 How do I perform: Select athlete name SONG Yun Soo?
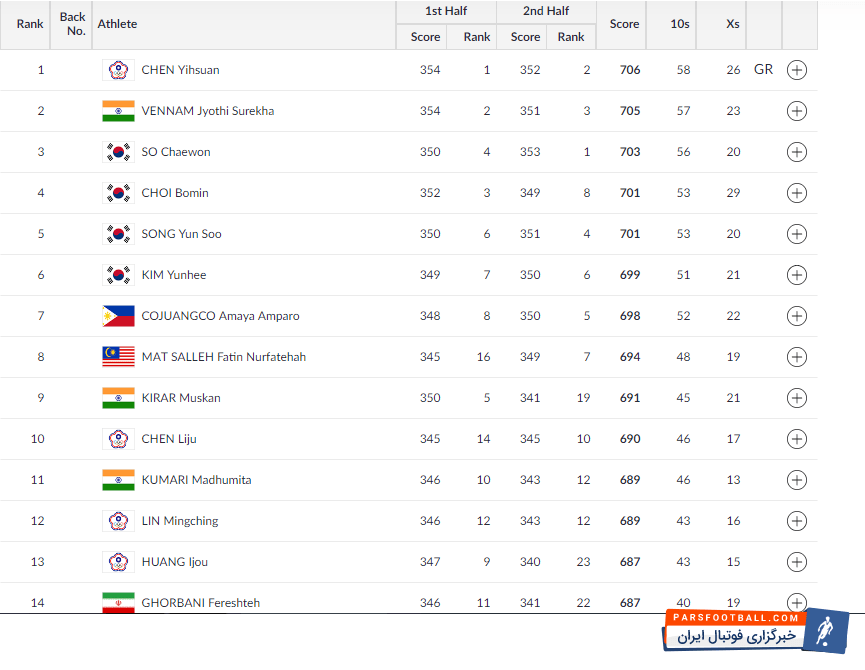point(181,234)
